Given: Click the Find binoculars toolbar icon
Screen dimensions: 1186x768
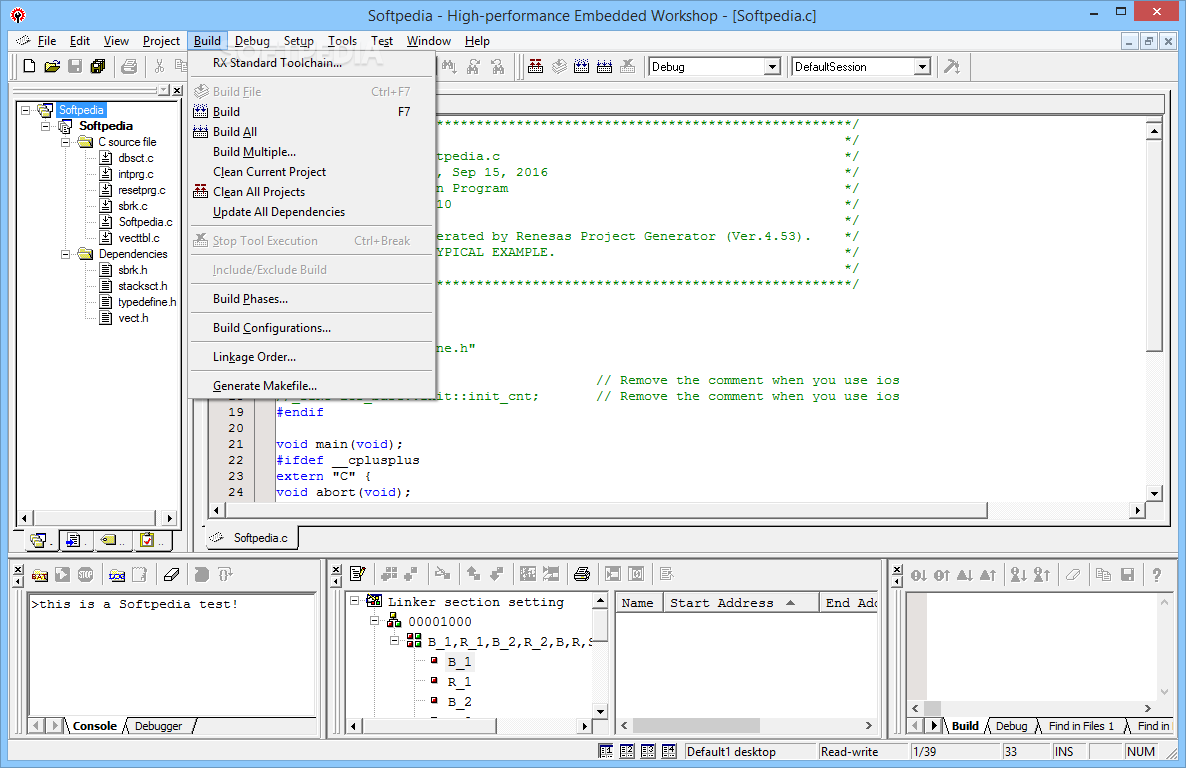Looking at the screenshot, I should (449, 67).
